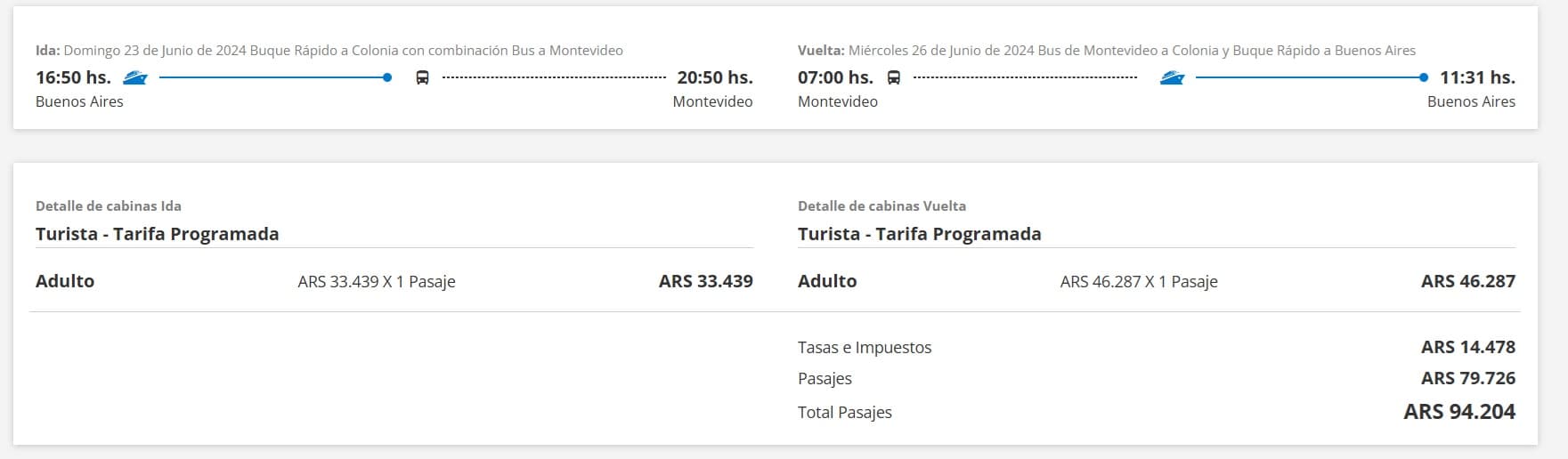Click the Turista - Tarifa Programada heading under Vuelta

point(920,234)
